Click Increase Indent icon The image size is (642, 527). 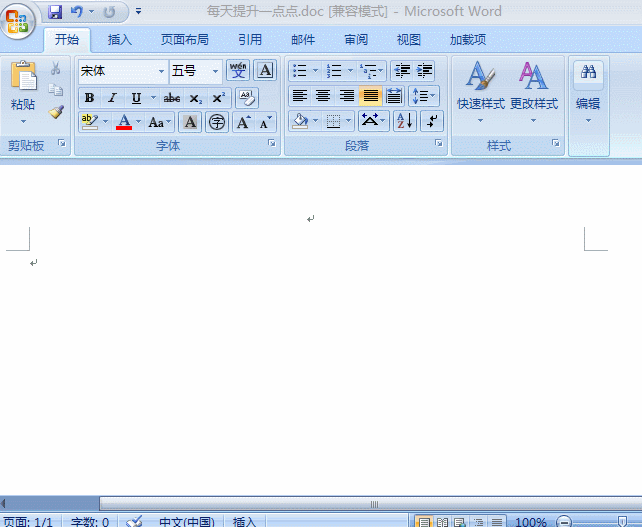click(x=425, y=70)
